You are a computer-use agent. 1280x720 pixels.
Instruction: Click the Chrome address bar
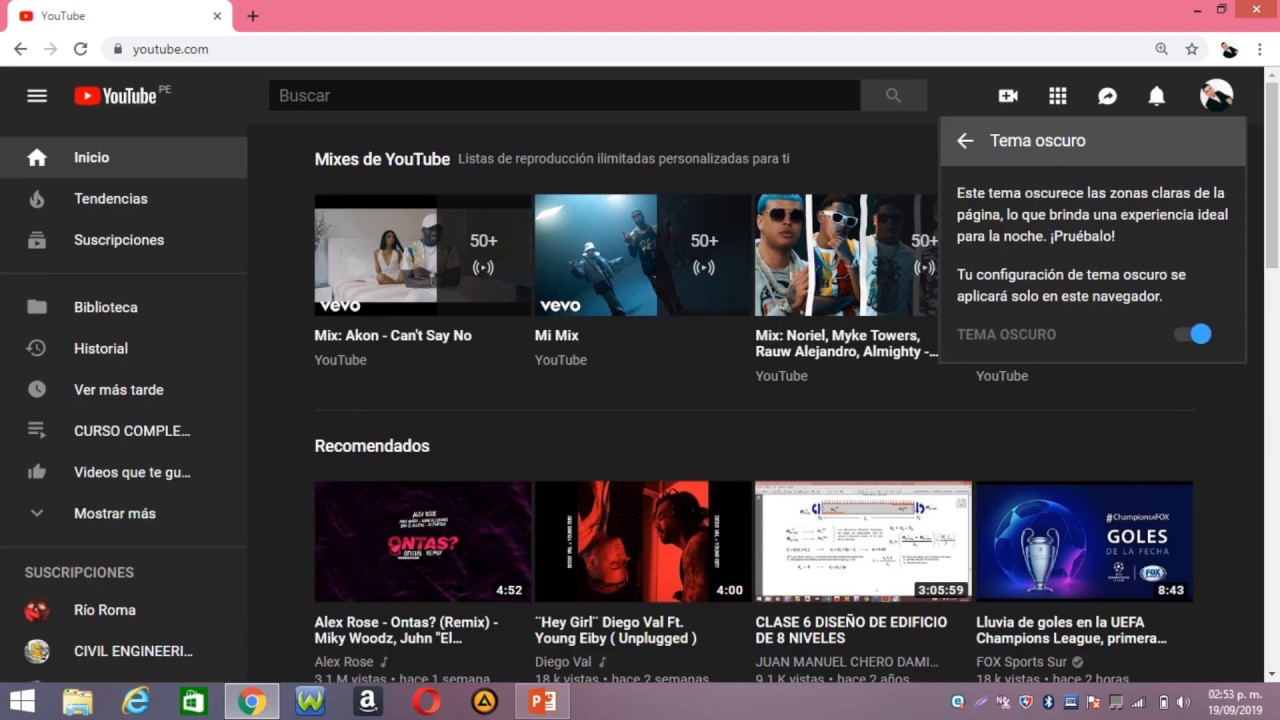tap(630, 49)
